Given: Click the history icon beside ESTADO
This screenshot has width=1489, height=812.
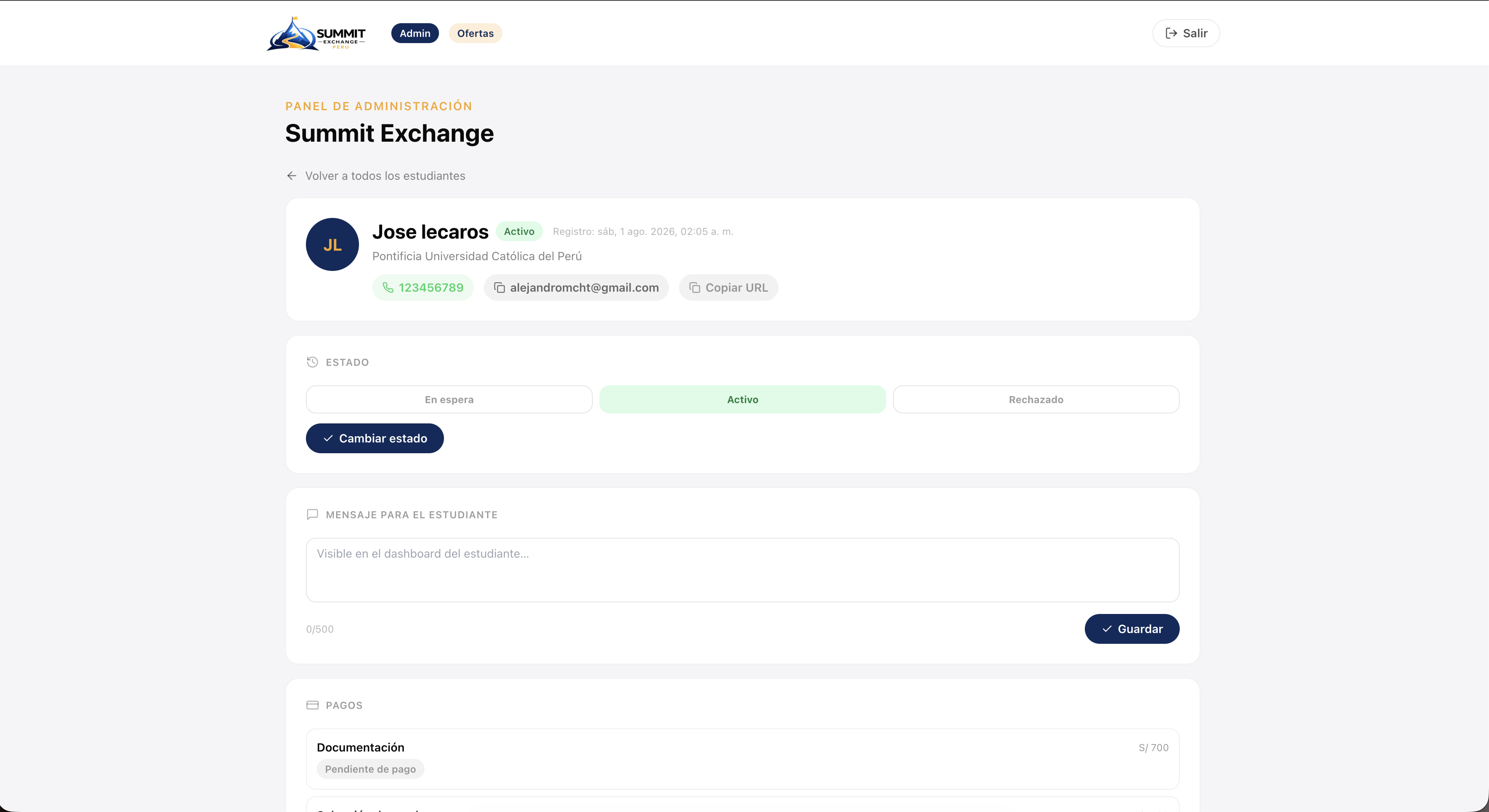Looking at the screenshot, I should (312, 362).
